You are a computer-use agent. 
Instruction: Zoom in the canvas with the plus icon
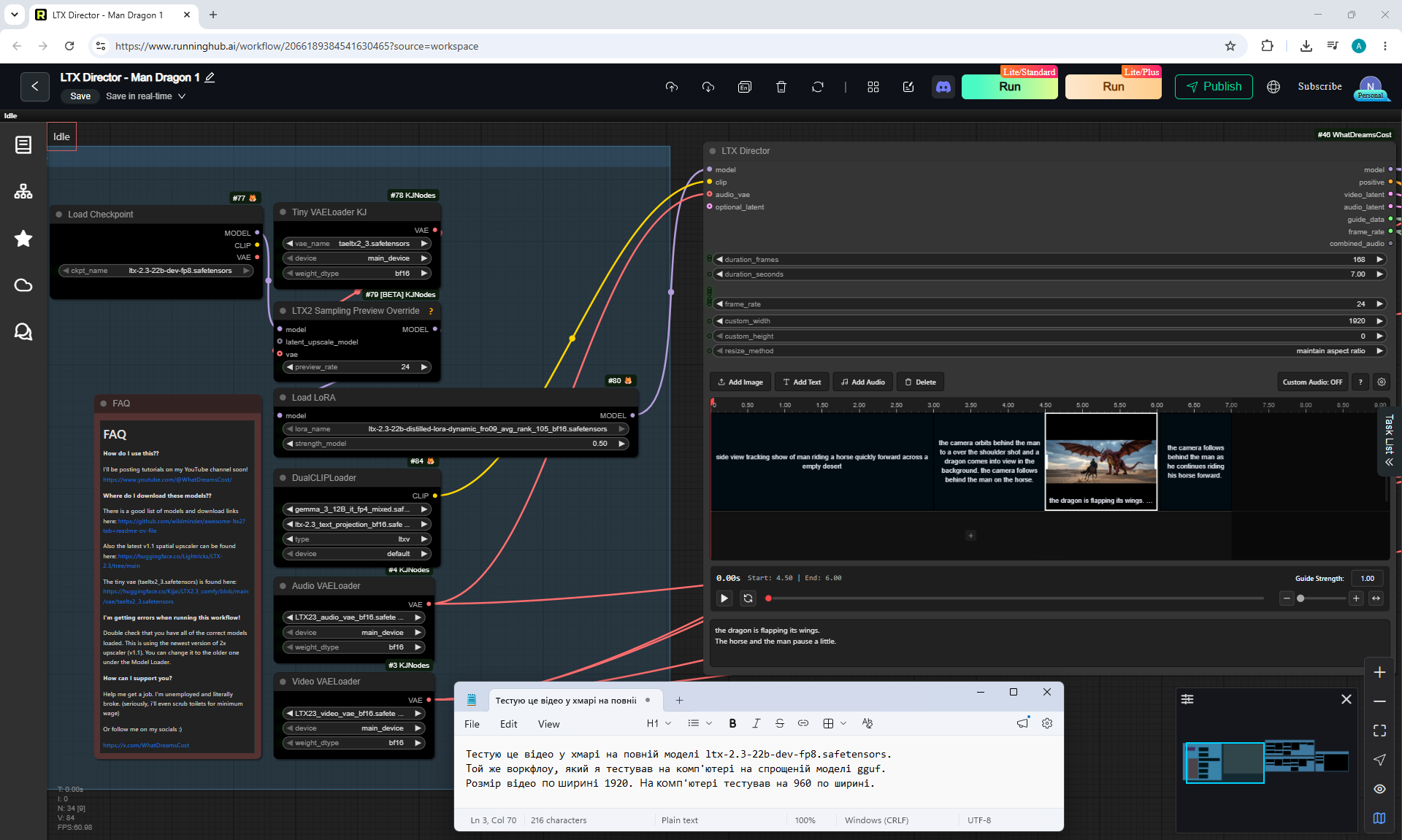(1379, 672)
